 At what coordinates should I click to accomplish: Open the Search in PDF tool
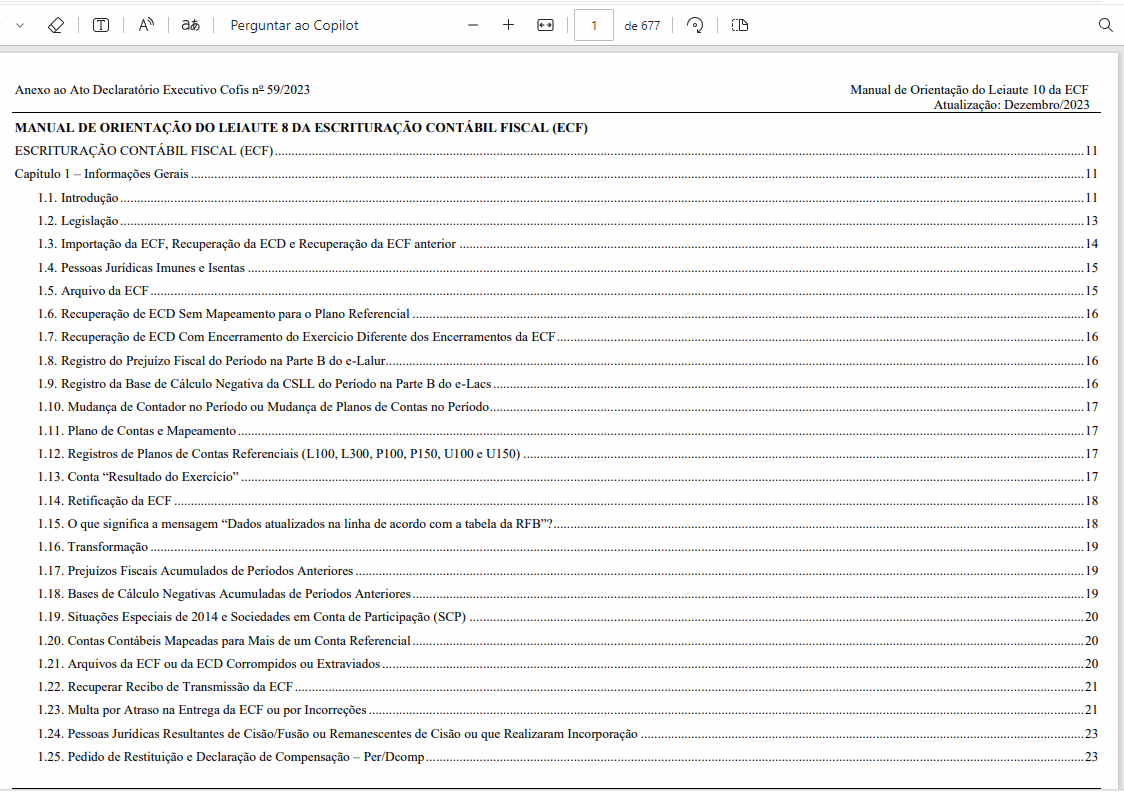(x=1105, y=25)
